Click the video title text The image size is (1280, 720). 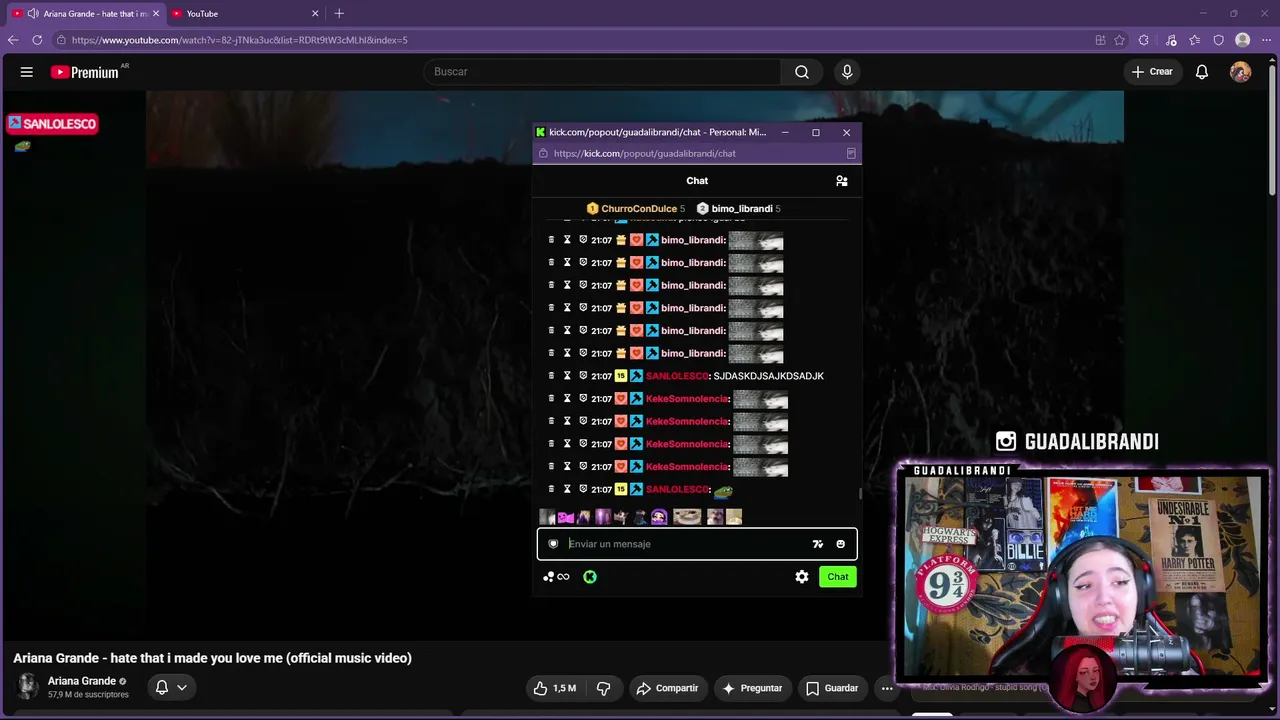(212, 658)
